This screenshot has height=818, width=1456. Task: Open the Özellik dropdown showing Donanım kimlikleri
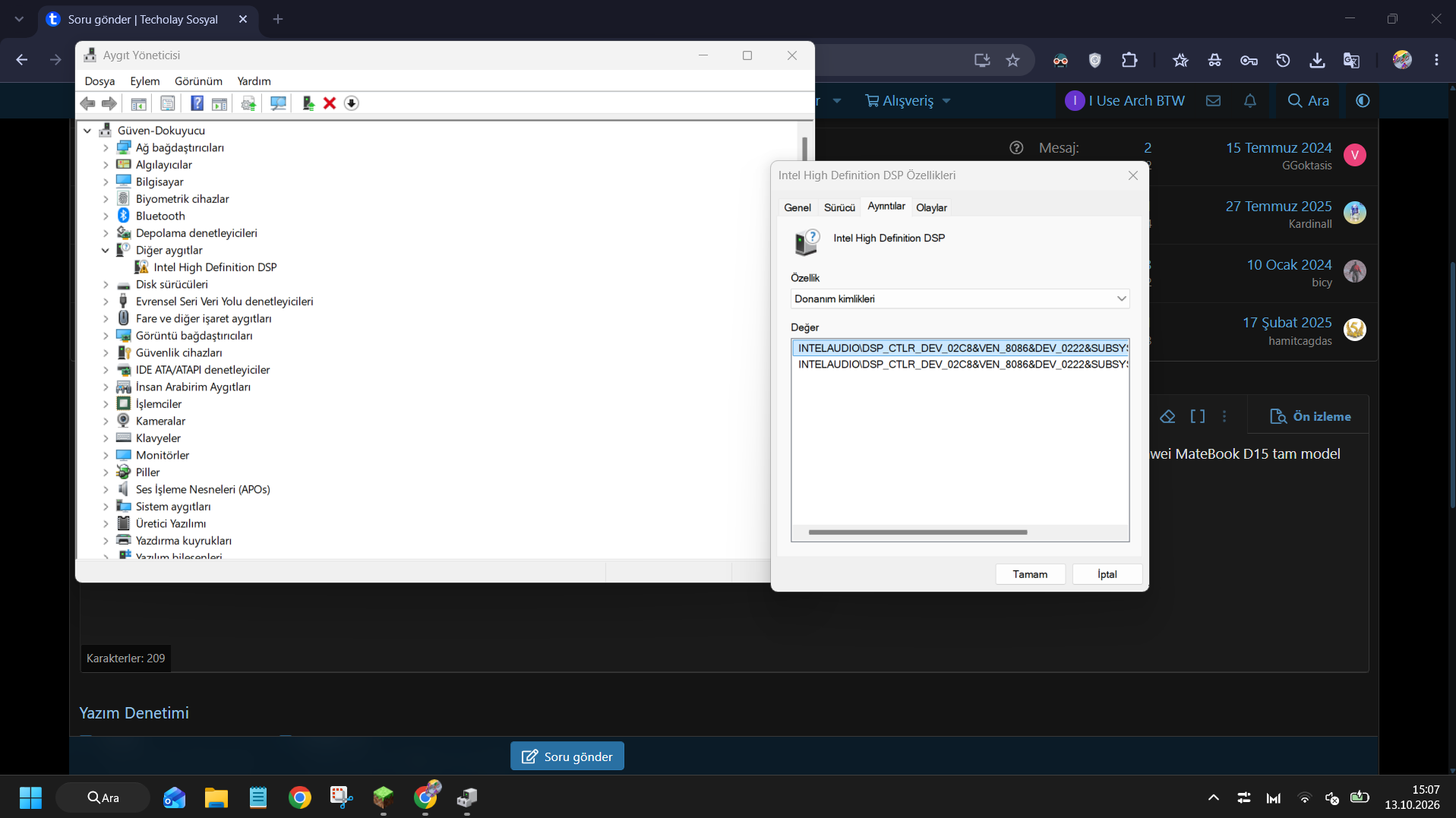pos(960,298)
